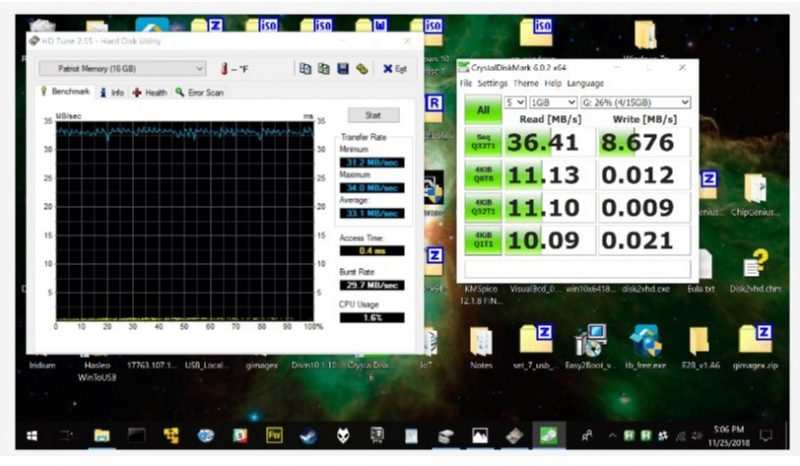Run the 4KiB Q8T8 test
Viewport: 800px width, 466px height.
pyautogui.click(x=483, y=175)
